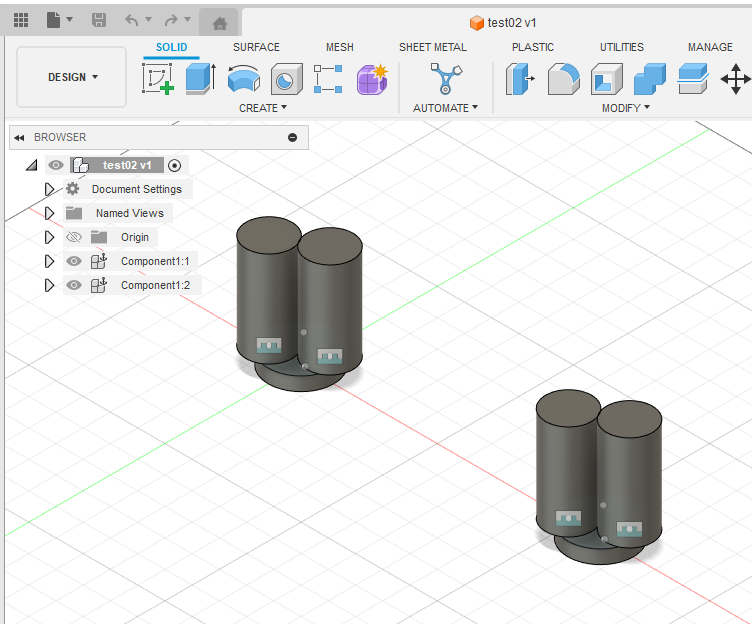The height and width of the screenshot is (624, 752).
Task: Open the Create Form tool
Action: 372,79
